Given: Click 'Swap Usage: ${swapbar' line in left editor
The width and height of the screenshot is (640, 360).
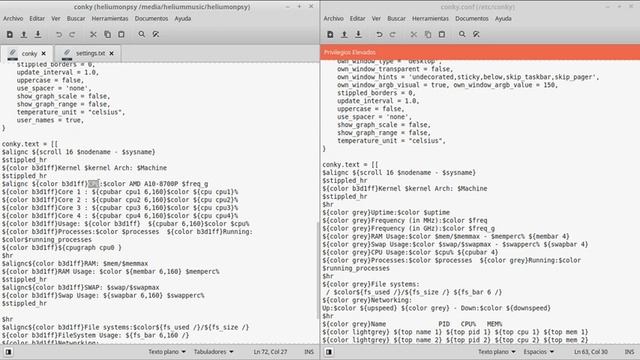Looking at the screenshot, I should pyautogui.click(x=103, y=296).
